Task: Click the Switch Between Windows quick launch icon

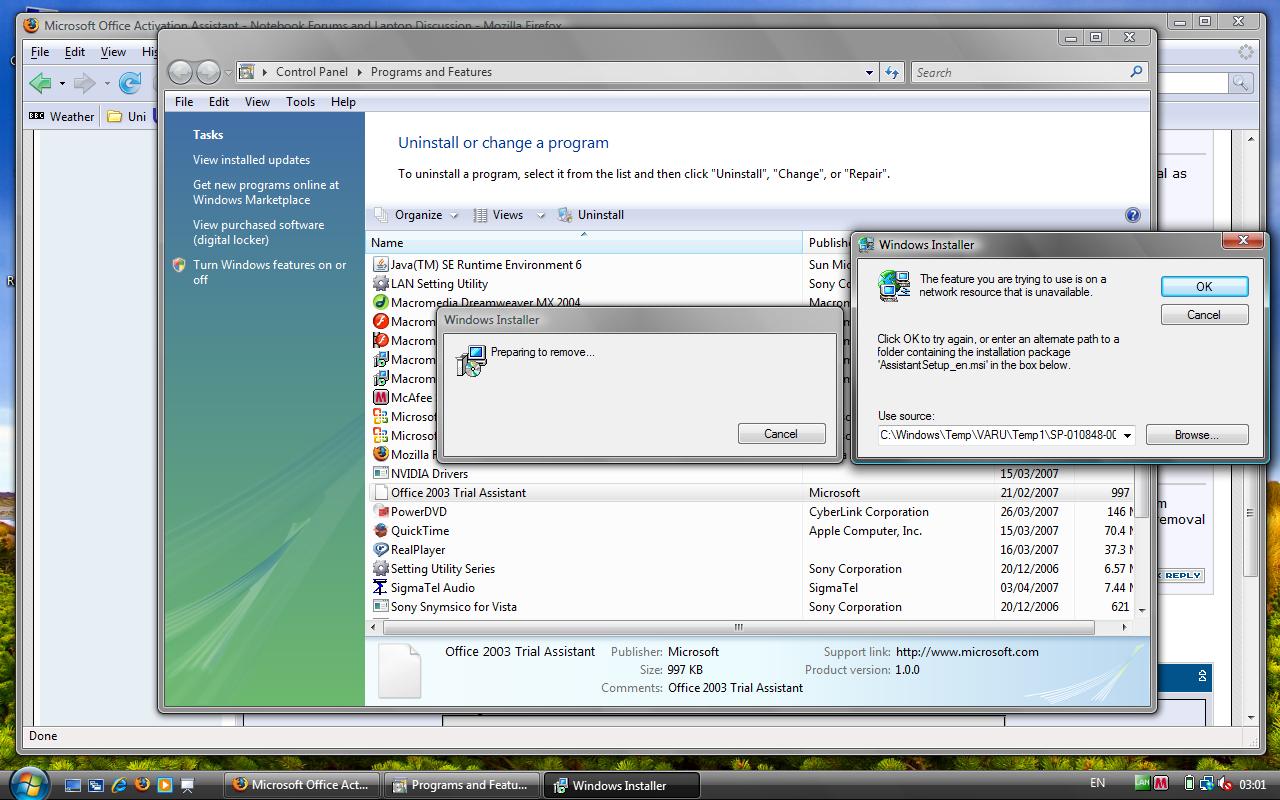Action: click(x=96, y=785)
